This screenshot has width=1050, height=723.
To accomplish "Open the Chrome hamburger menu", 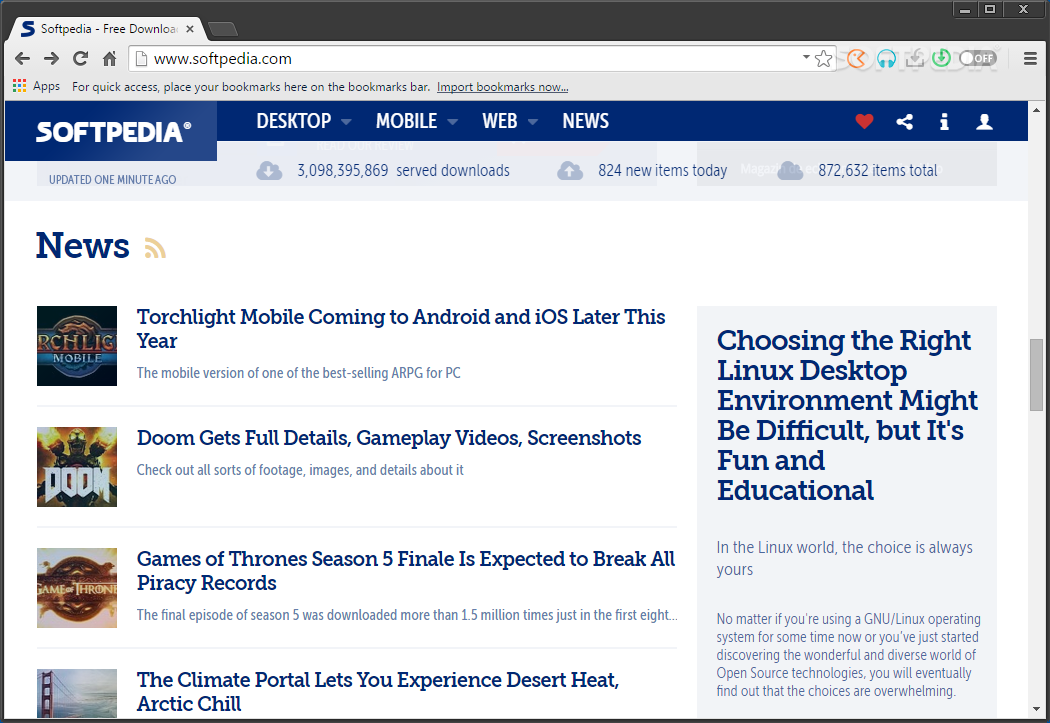I will tap(1031, 59).
